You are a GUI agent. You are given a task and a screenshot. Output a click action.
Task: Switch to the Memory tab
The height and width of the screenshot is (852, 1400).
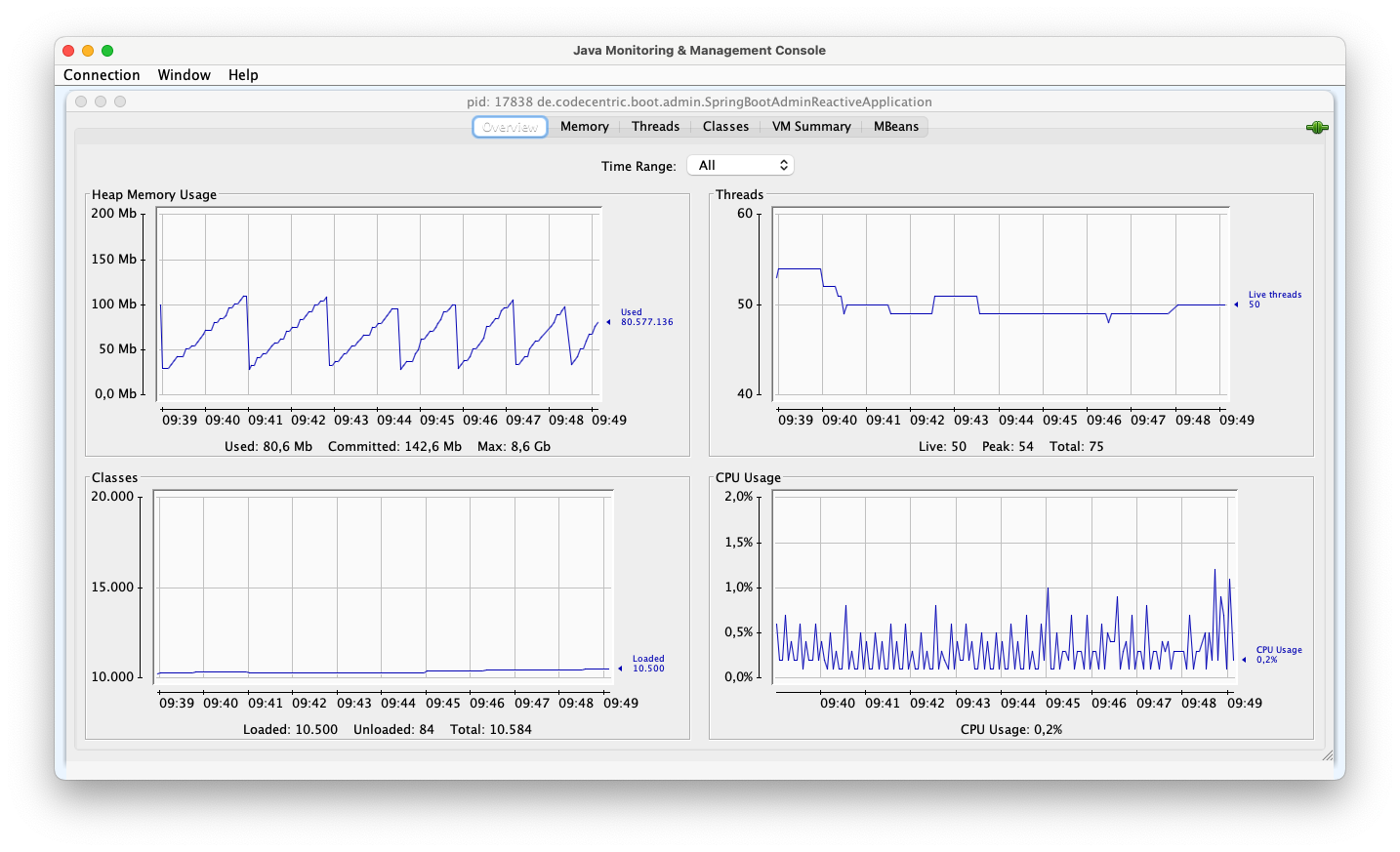(x=584, y=126)
